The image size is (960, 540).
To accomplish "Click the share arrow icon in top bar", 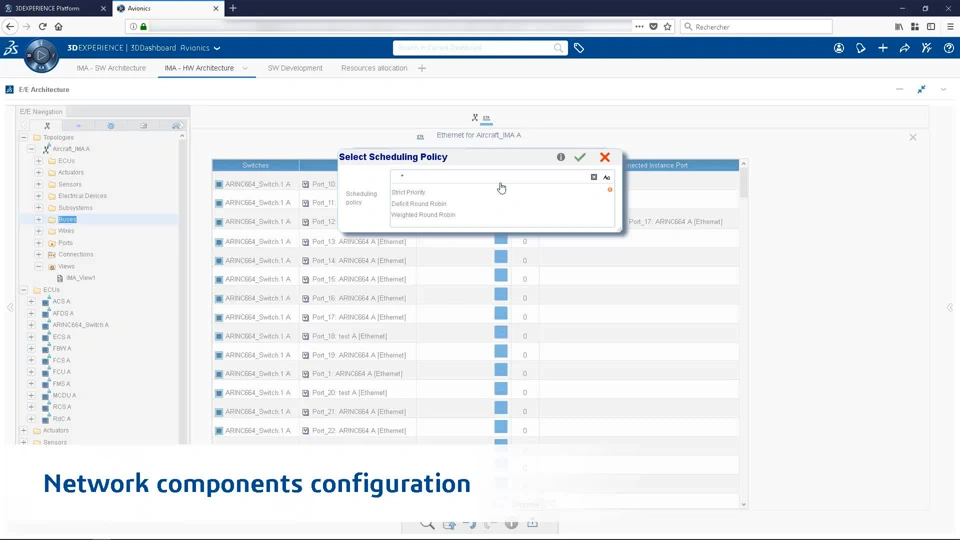I will (x=904, y=48).
